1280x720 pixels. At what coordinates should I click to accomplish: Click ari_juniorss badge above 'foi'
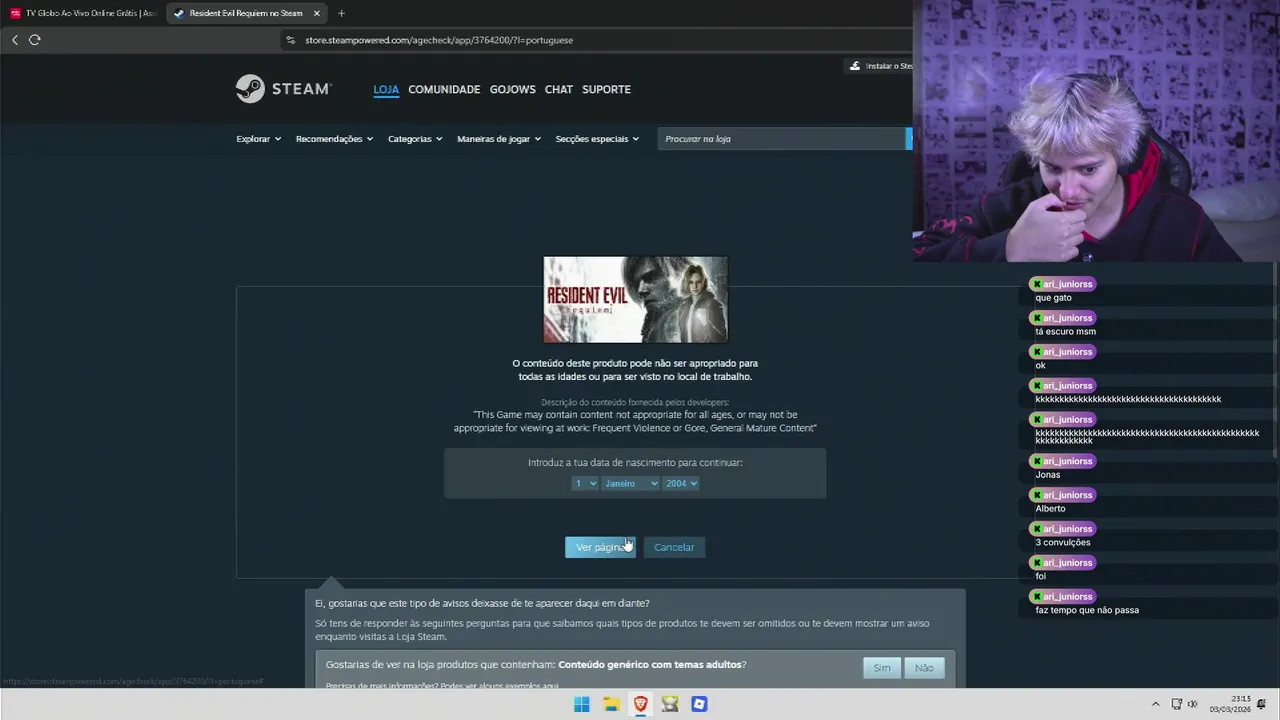[1063, 563]
